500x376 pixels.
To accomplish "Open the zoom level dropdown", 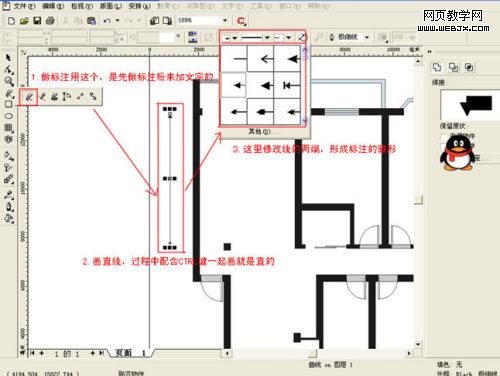I will click(x=225, y=21).
